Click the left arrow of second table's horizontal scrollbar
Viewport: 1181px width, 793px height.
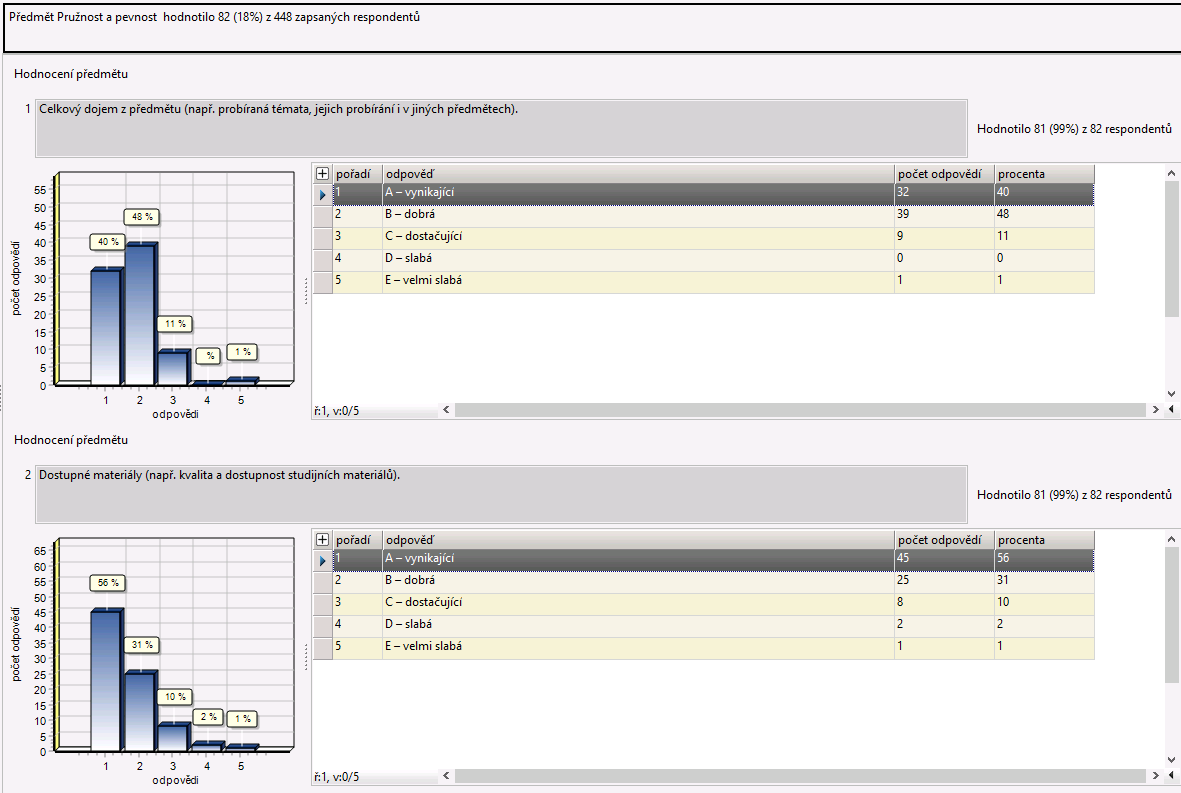(x=447, y=776)
